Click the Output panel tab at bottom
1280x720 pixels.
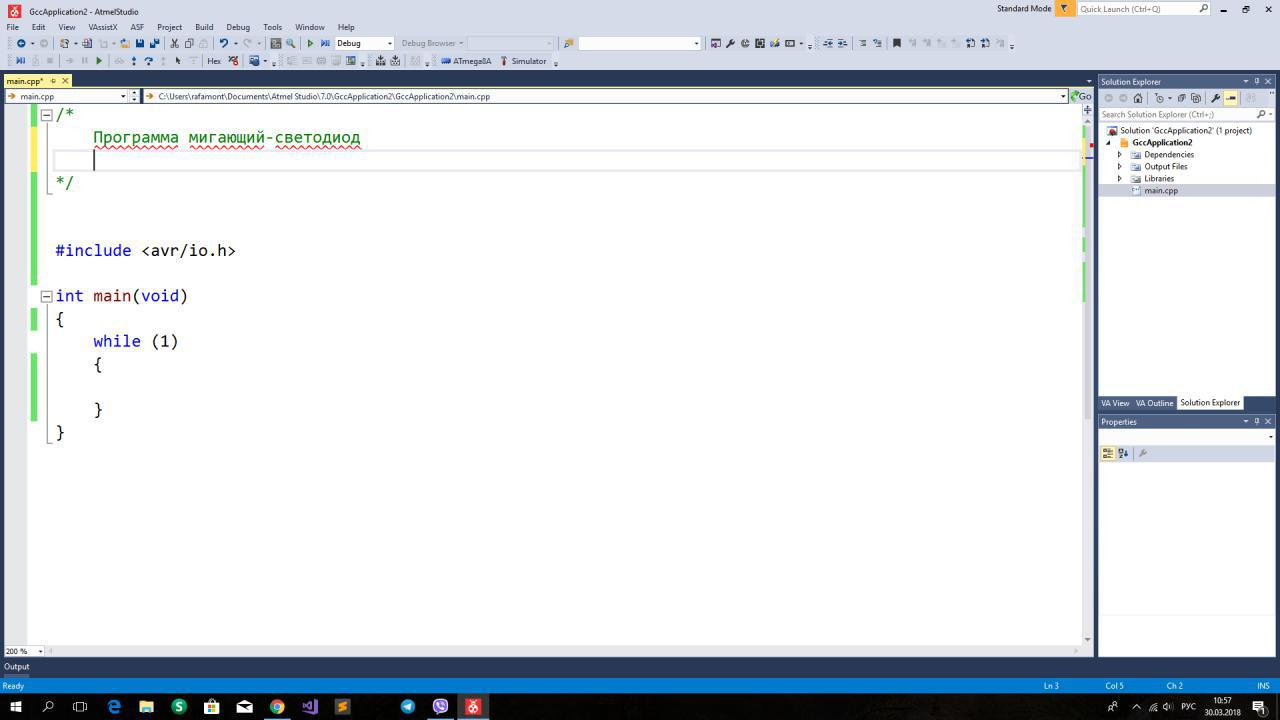[17, 667]
